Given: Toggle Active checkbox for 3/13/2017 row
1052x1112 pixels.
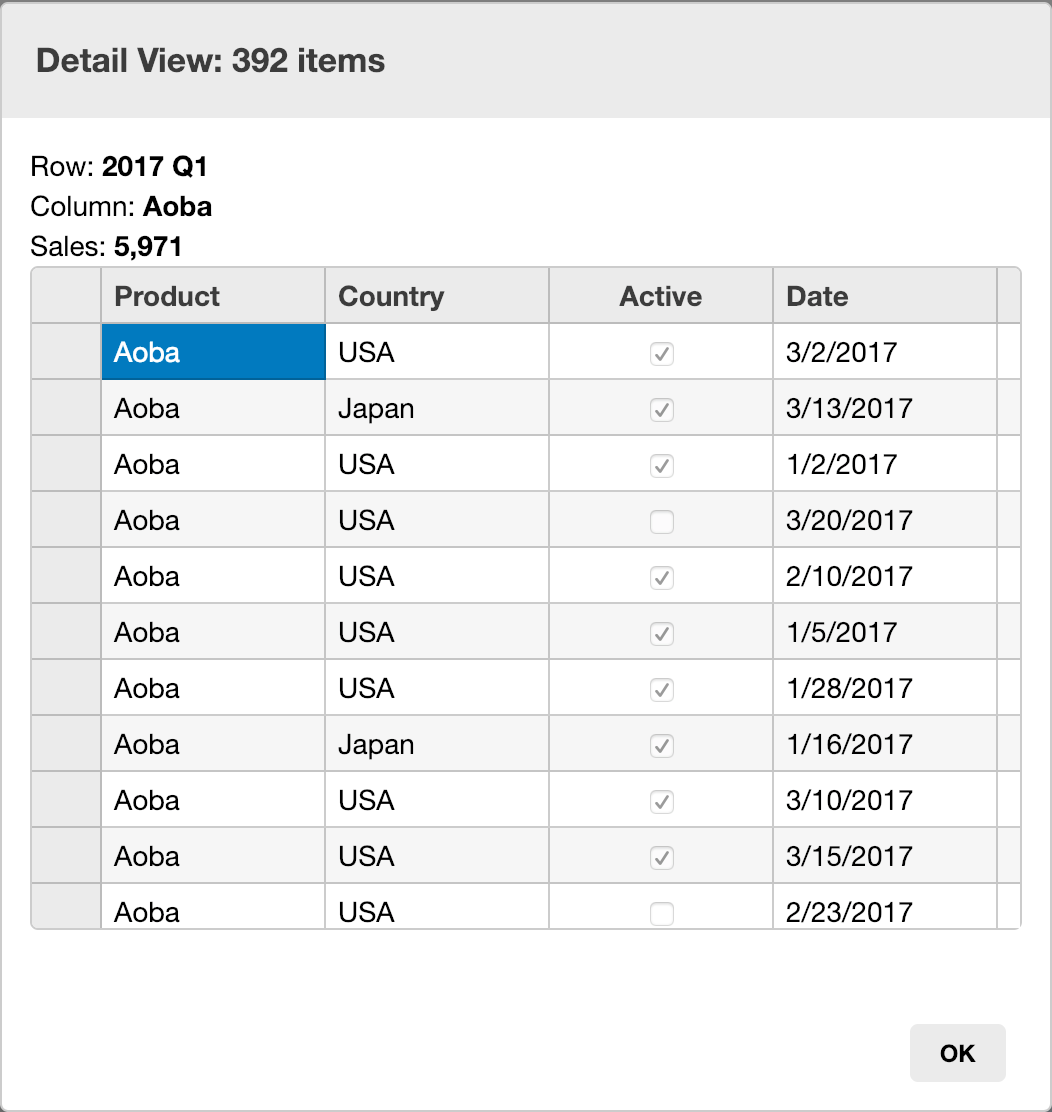Looking at the screenshot, I should point(661,409).
